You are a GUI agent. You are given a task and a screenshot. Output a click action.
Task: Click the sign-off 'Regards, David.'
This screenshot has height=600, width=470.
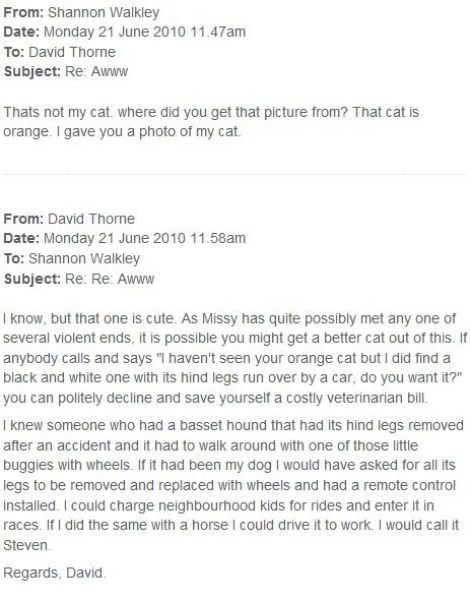(54, 573)
